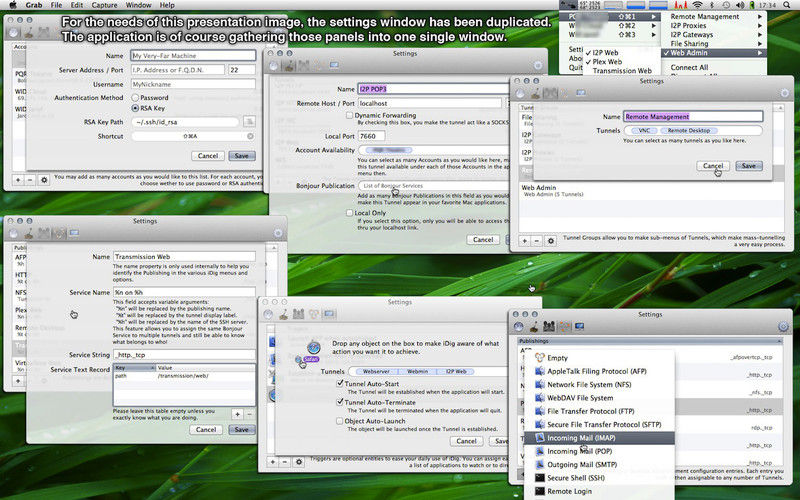800x500 pixels.
Task: Click the Wi-Fi icon in the menu bar
Action: point(697,5)
